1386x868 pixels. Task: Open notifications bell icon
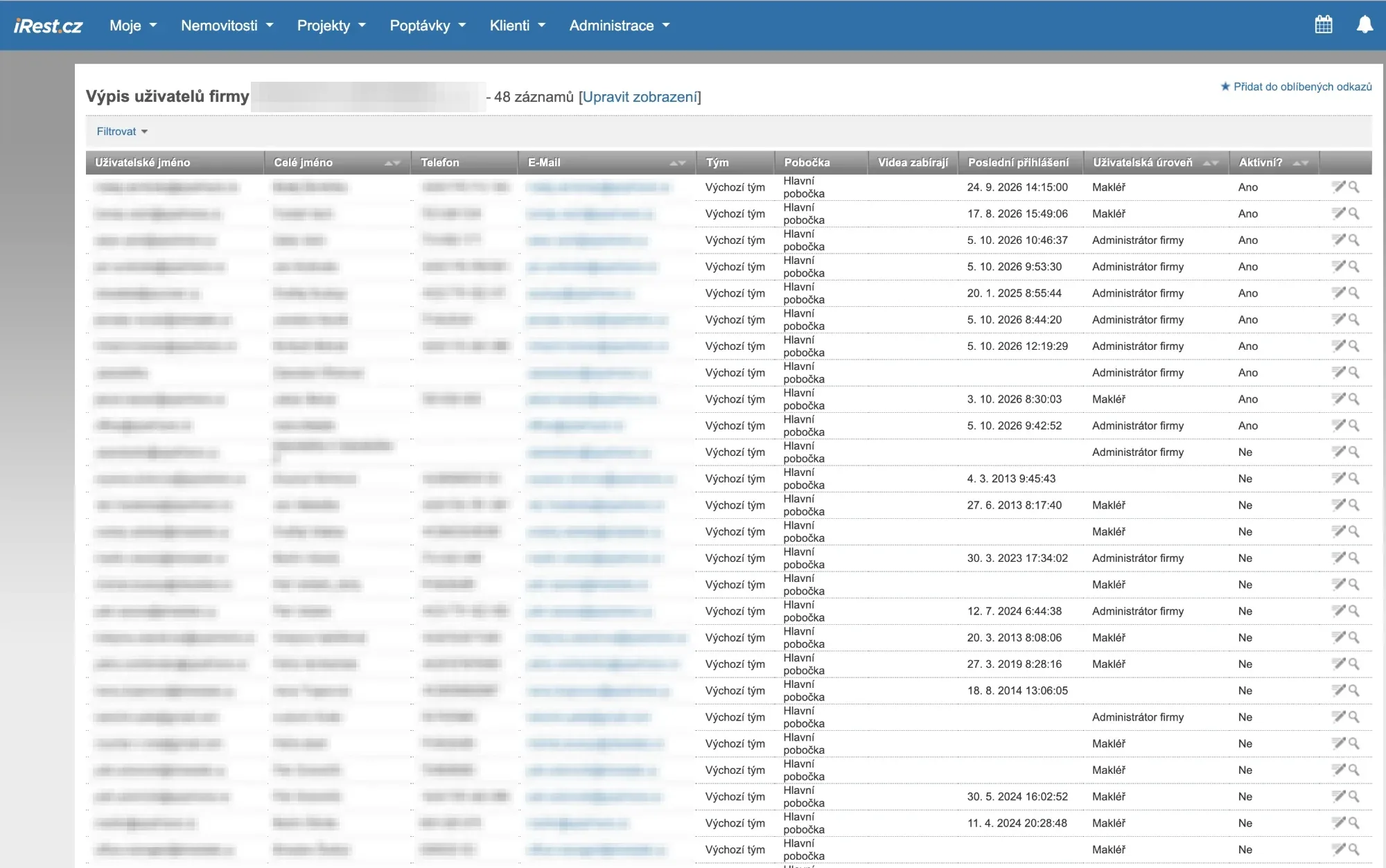(x=1364, y=25)
